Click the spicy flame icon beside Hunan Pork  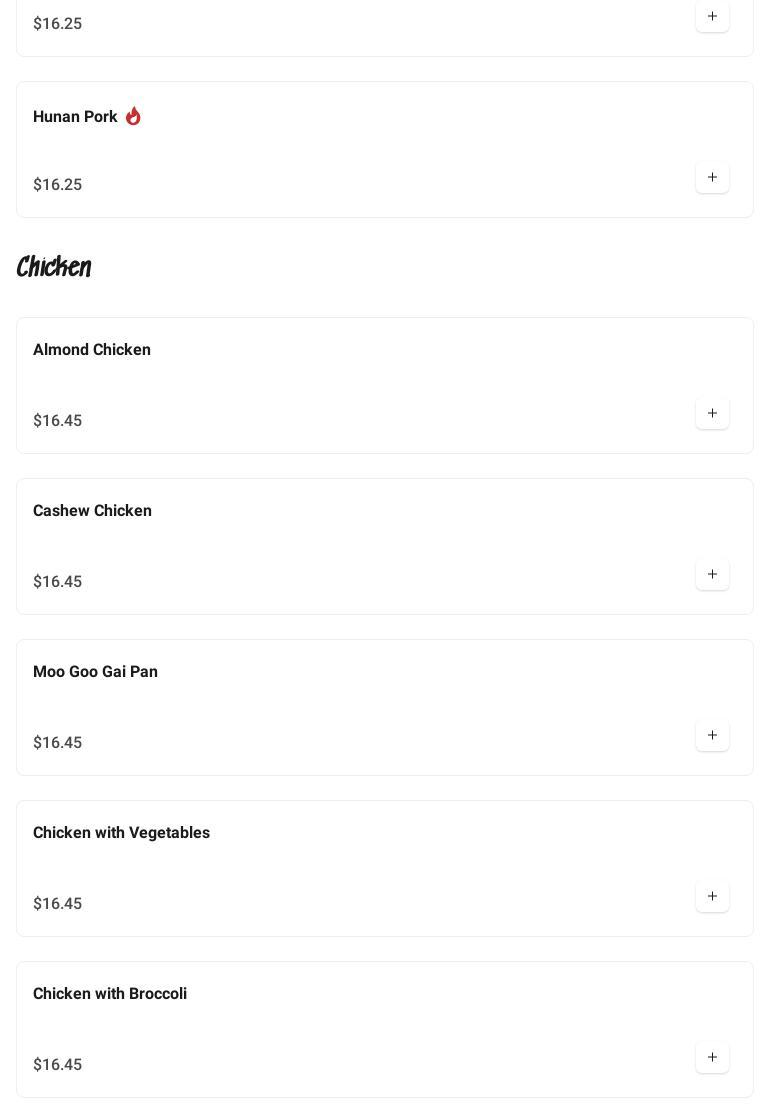coord(133,117)
